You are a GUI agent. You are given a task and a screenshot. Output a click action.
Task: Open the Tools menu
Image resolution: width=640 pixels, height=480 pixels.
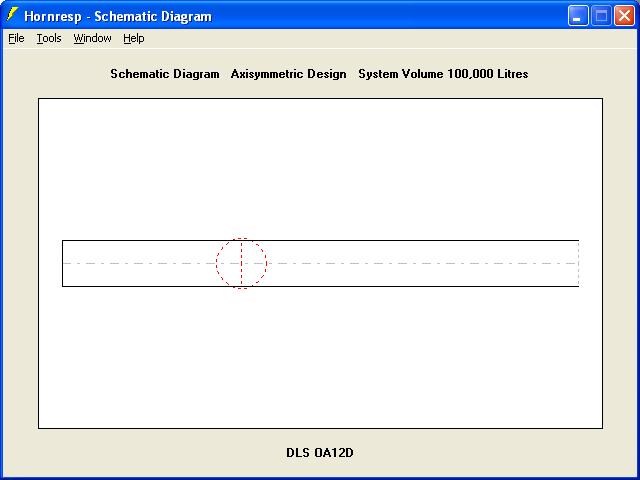(x=49, y=38)
